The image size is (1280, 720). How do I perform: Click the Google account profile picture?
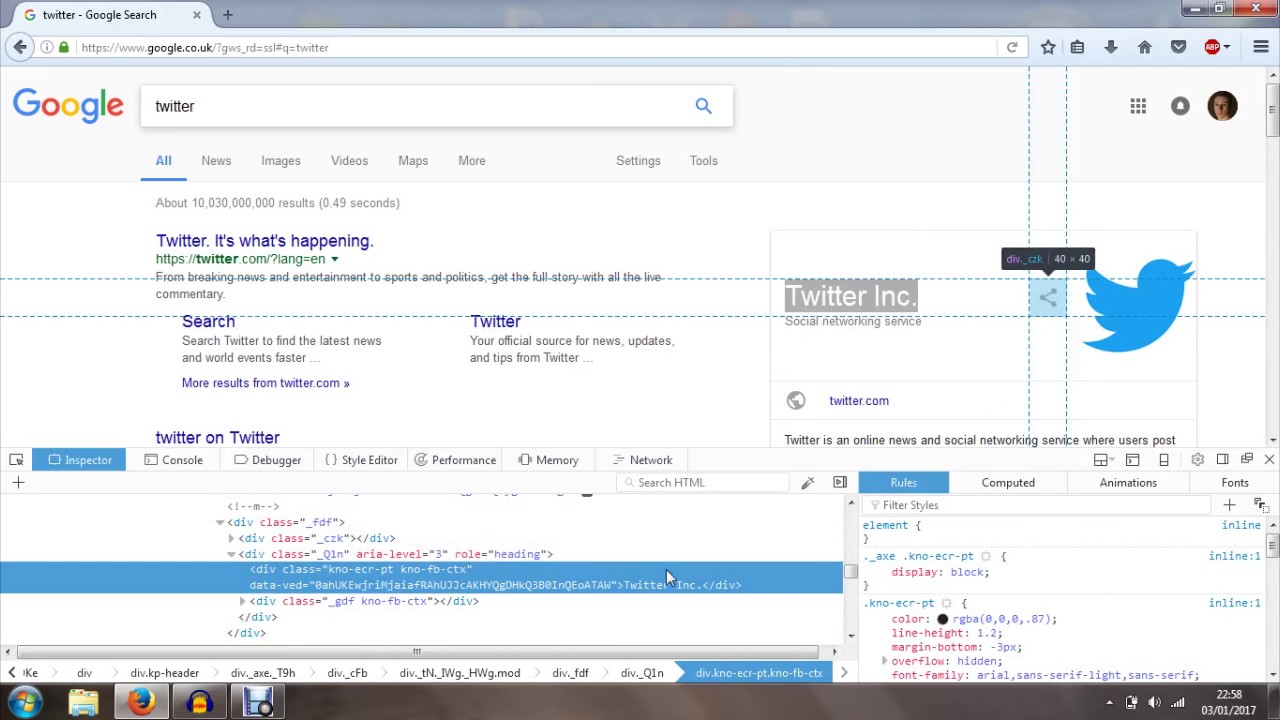pyautogui.click(x=1222, y=106)
